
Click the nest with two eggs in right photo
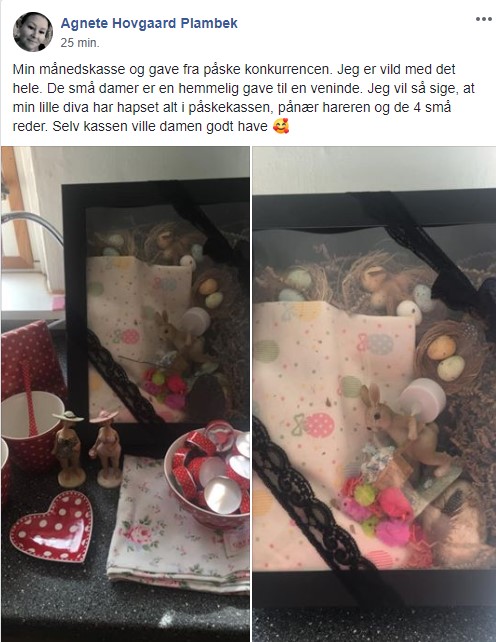tap(446, 354)
